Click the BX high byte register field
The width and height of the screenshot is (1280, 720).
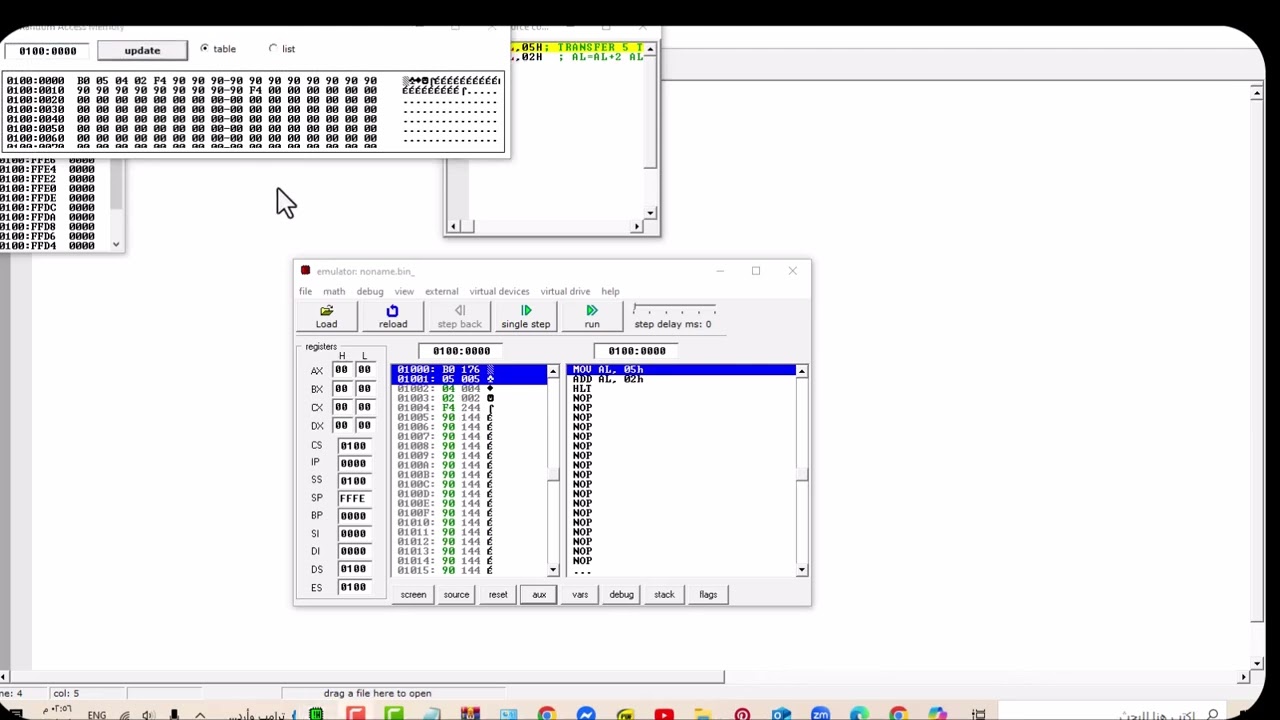(343, 389)
